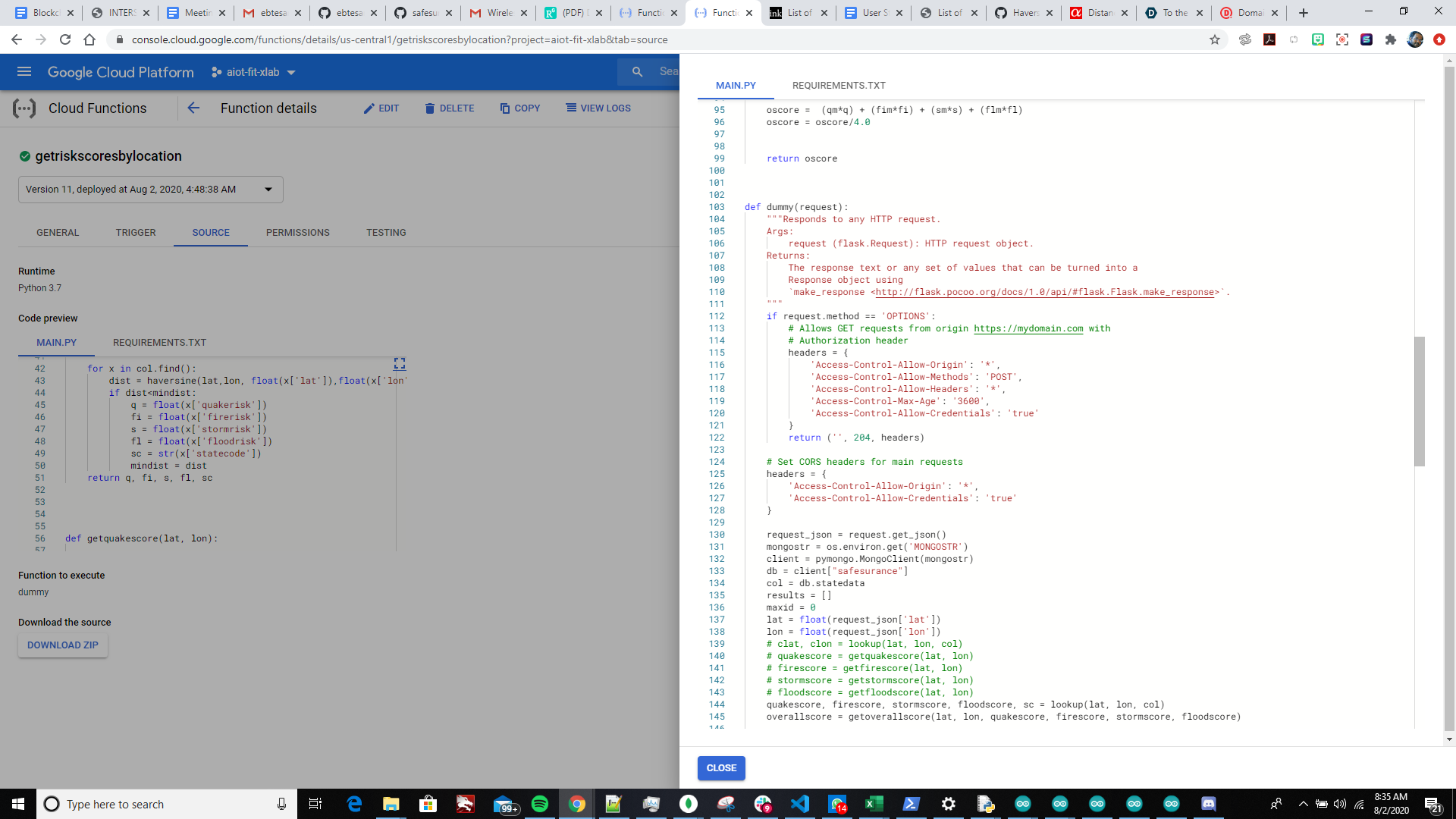Image resolution: width=1456 pixels, height=819 pixels.
Task: Click the mydomain.com link in code
Action: (x=1028, y=329)
